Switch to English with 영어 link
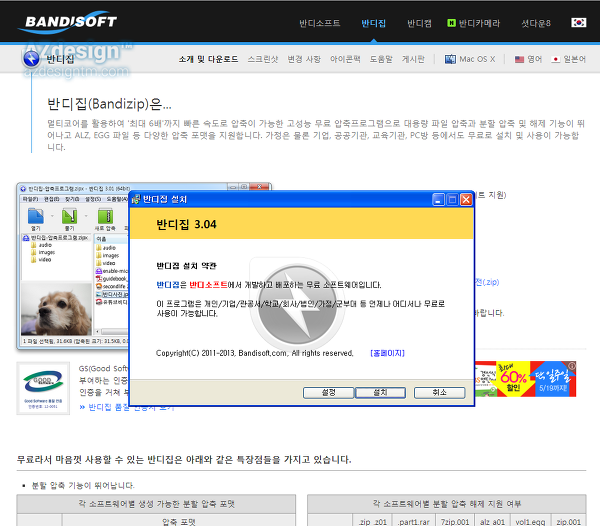Viewport: 600px width, 526px height. coord(535,59)
